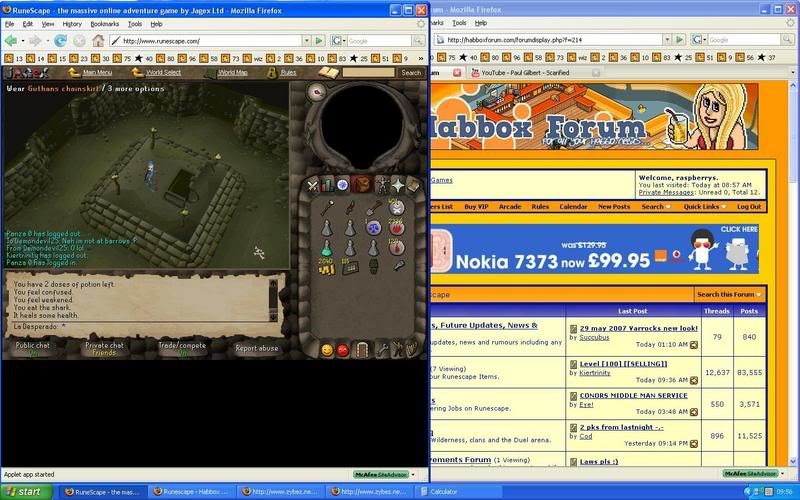This screenshot has height=500, width=800.
Task: Toggle the Public chat setting
Action: pos(33,348)
